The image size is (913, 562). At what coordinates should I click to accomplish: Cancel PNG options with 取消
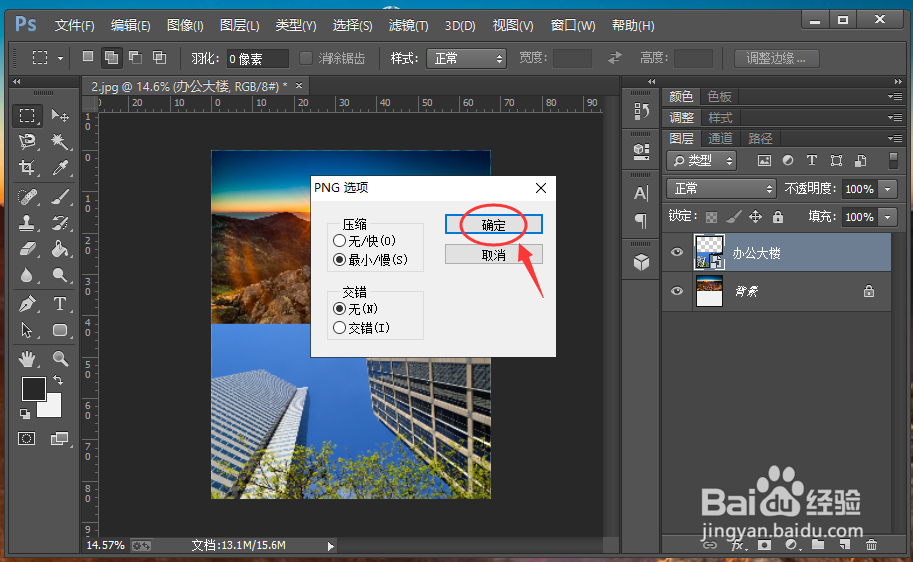tap(494, 255)
